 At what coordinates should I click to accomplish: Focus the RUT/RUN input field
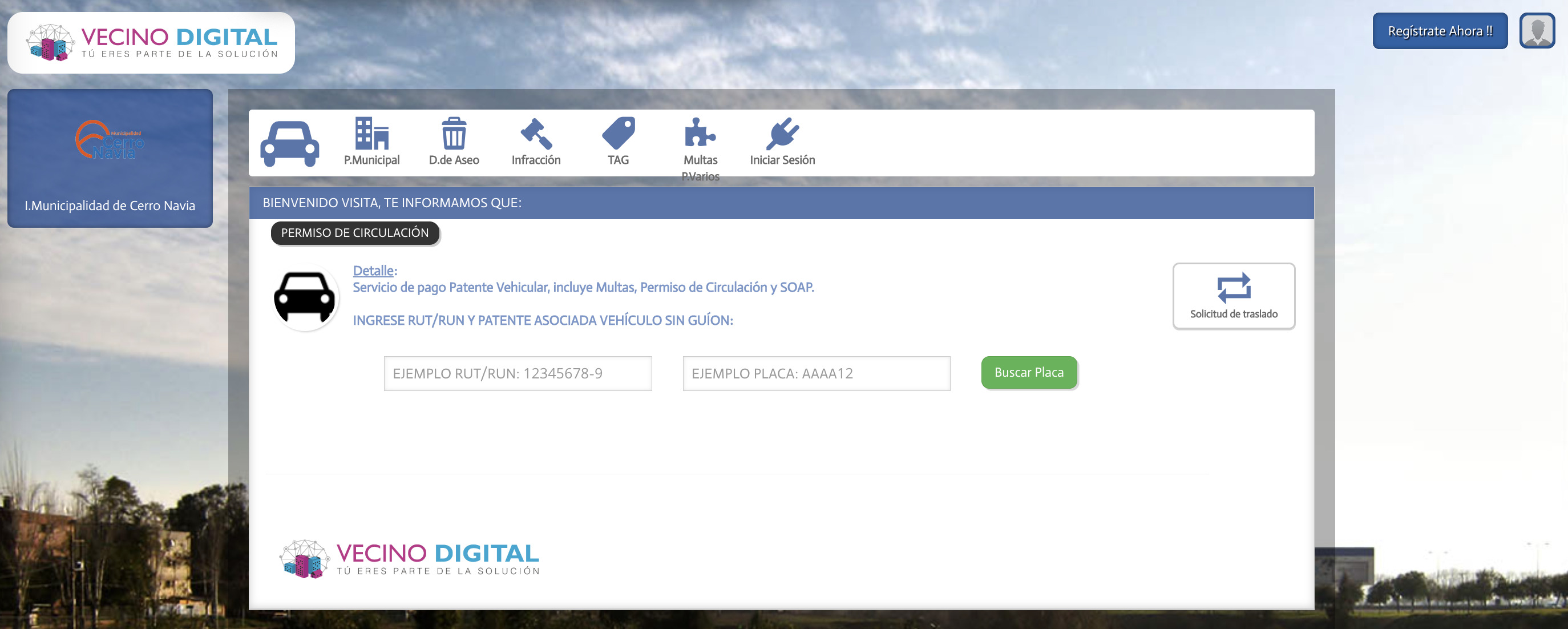click(518, 373)
